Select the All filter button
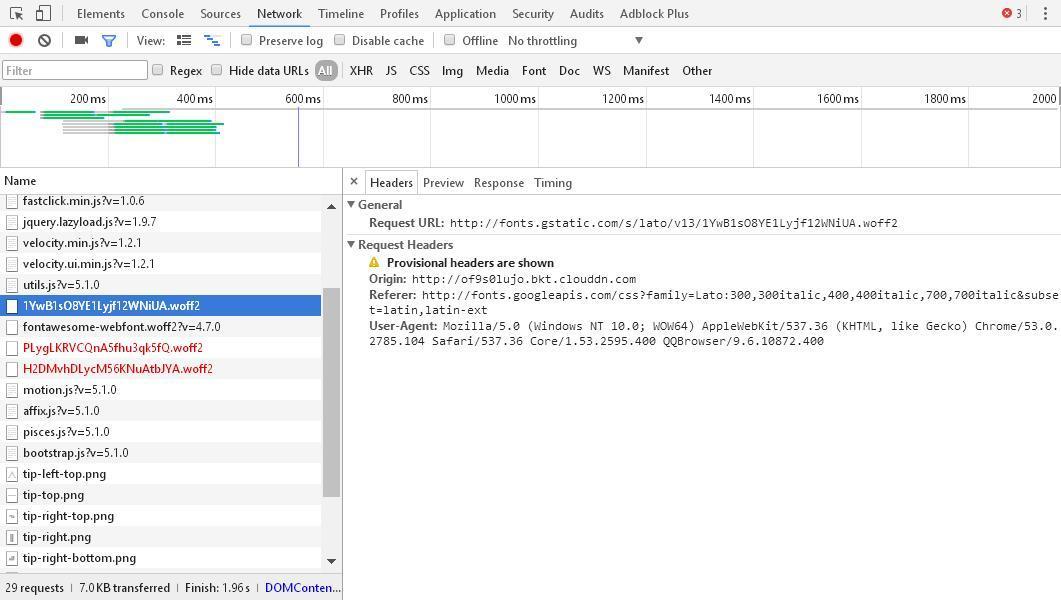This screenshot has height=600, width=1061. [325, 70]
